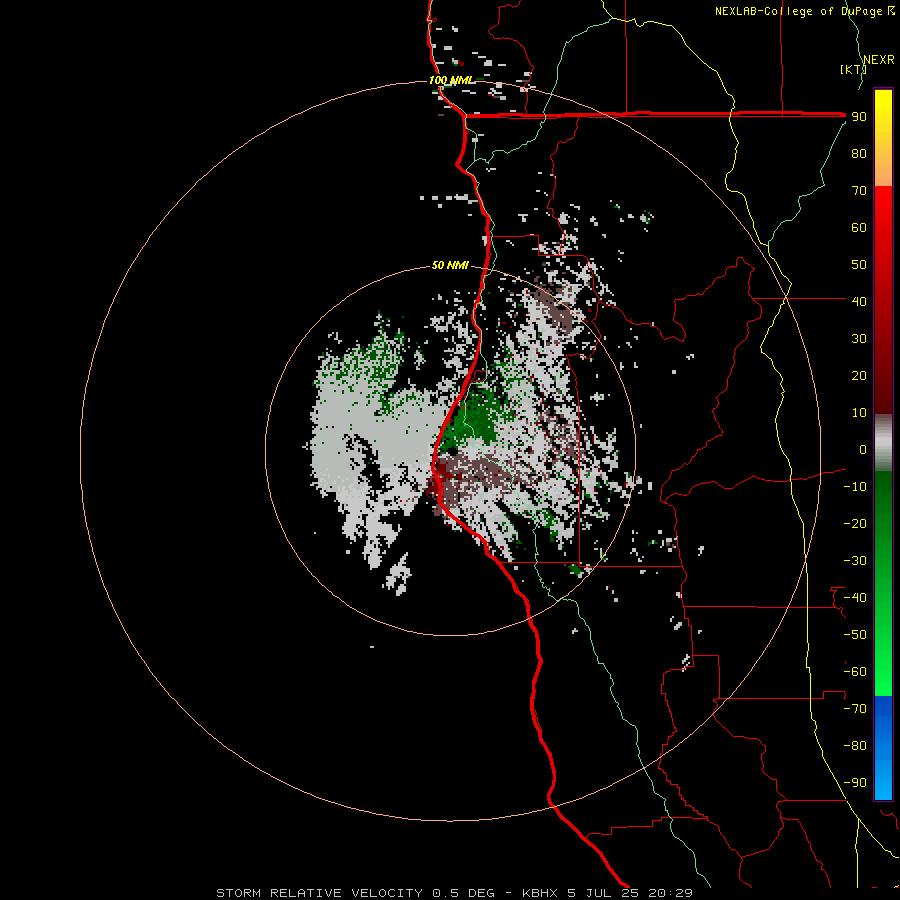This screenshot has width=900, height=900.
Task: Click the -10 value on the velocity scale
Action: 855,487
